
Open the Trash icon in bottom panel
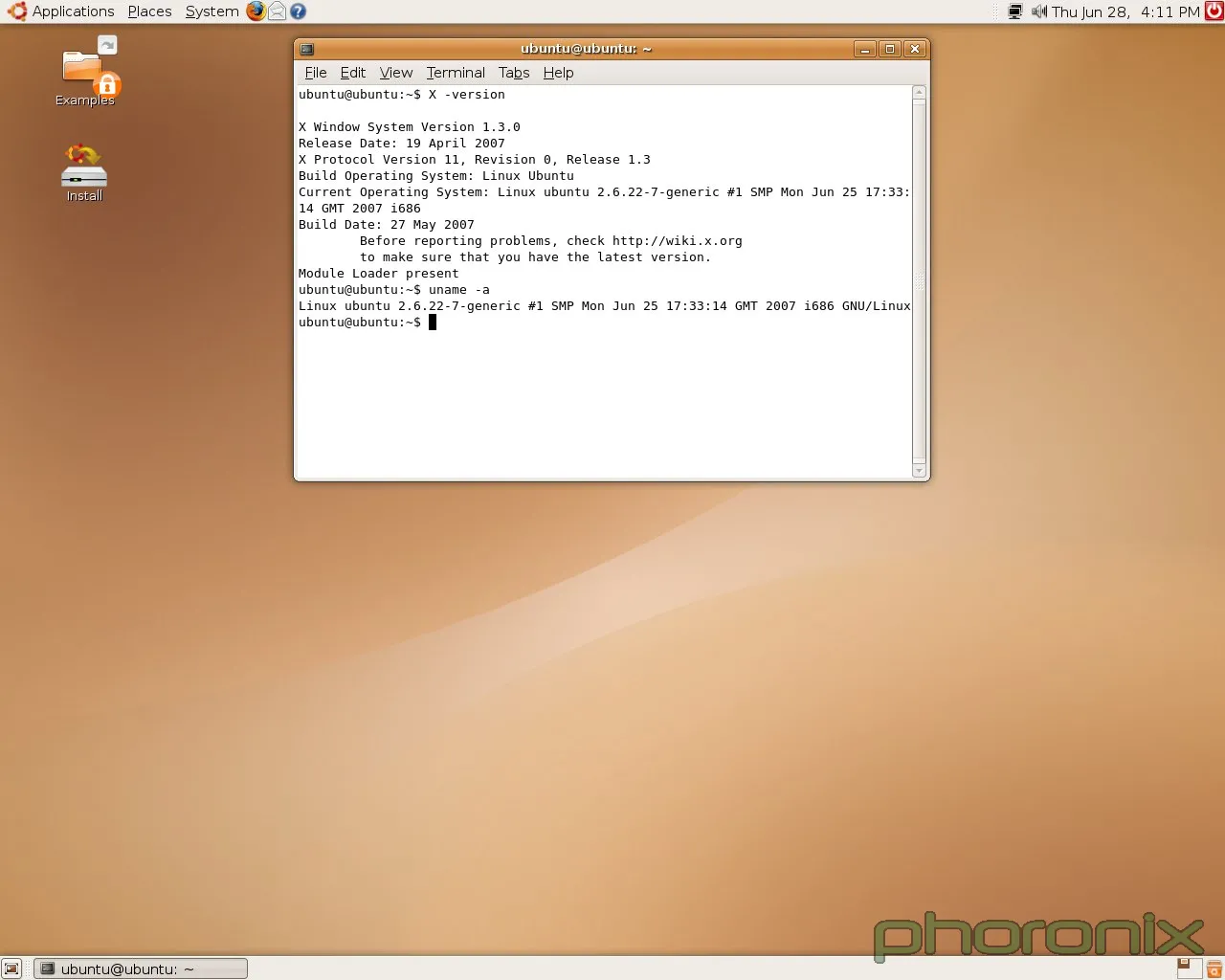pyautogui.click(x=1214, y=969)
